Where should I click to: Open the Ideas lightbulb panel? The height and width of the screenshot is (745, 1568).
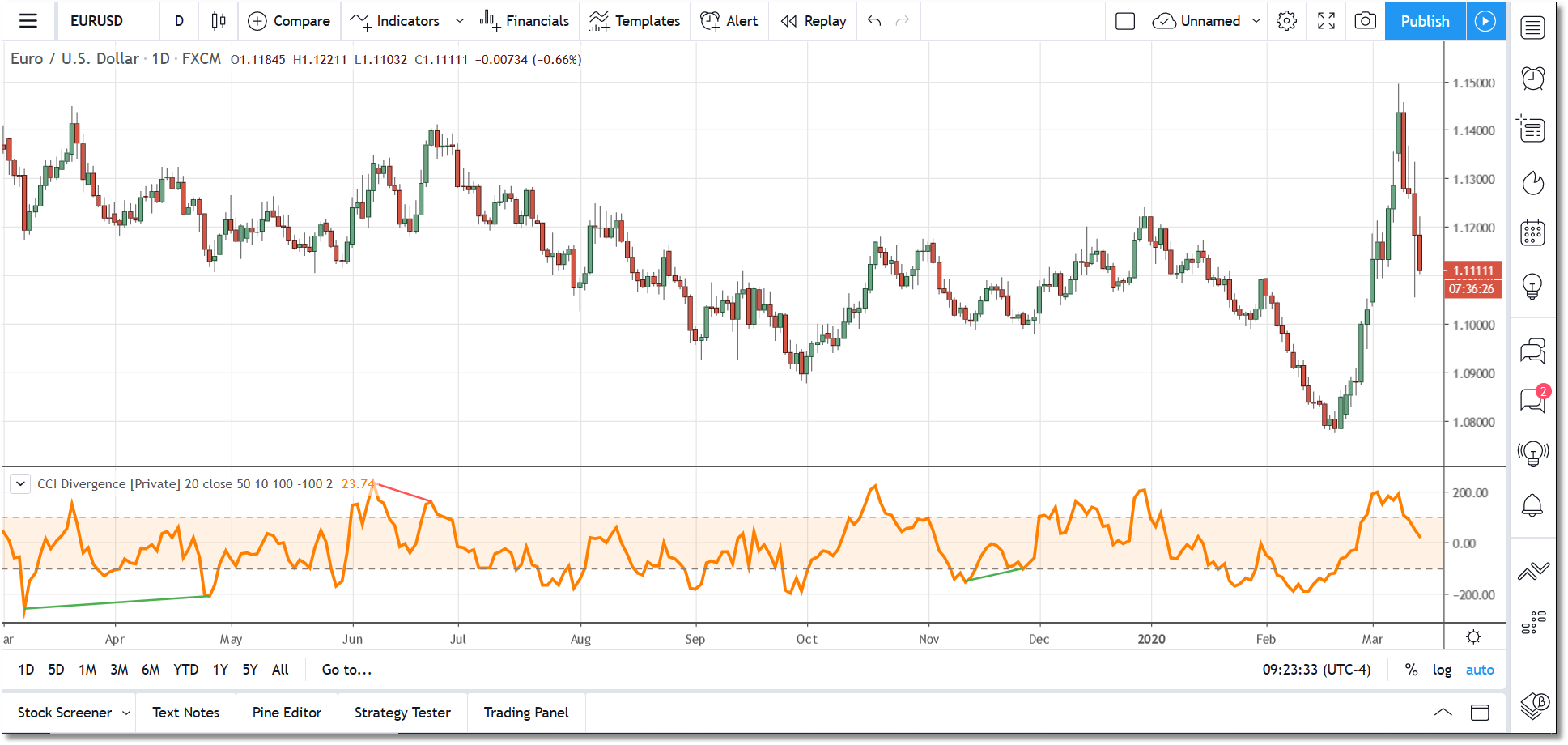coord(1532,286)
